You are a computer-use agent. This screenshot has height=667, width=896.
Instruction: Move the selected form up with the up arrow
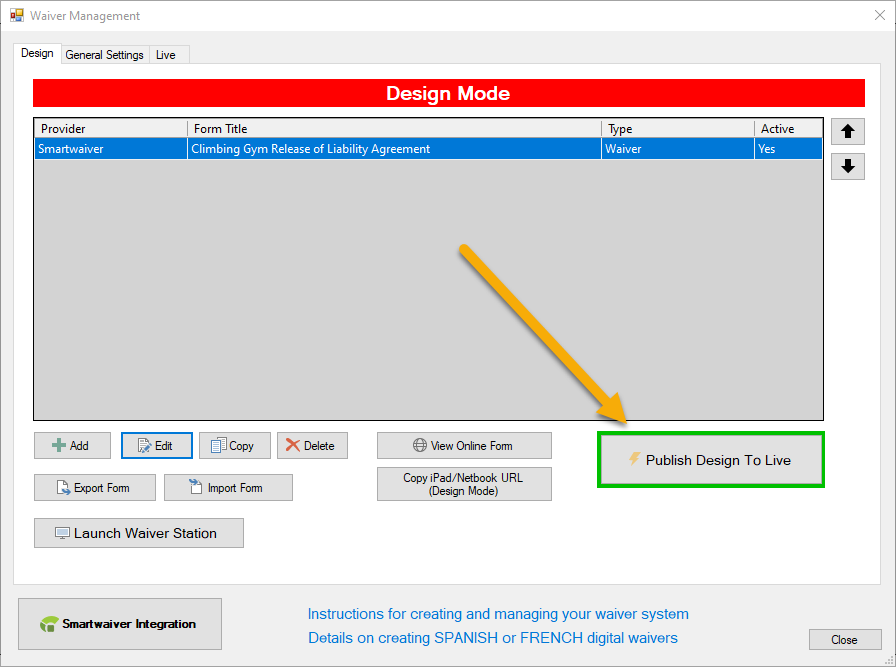847,131
